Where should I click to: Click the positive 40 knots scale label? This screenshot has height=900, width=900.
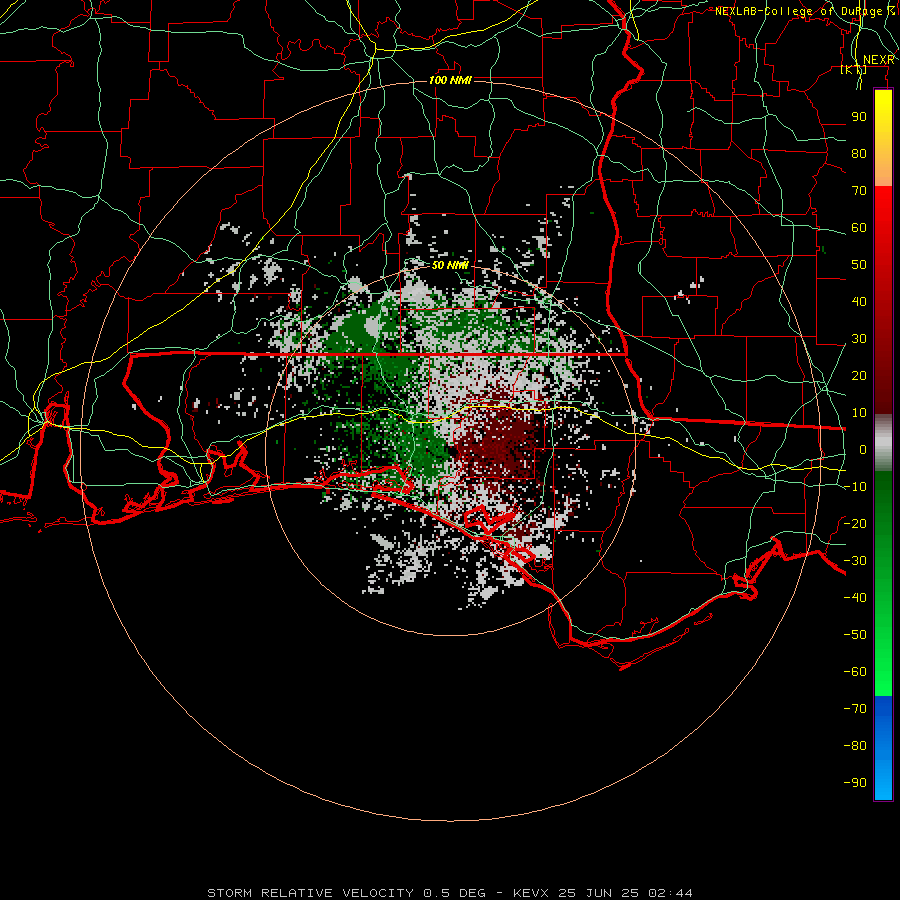[859, 302]
